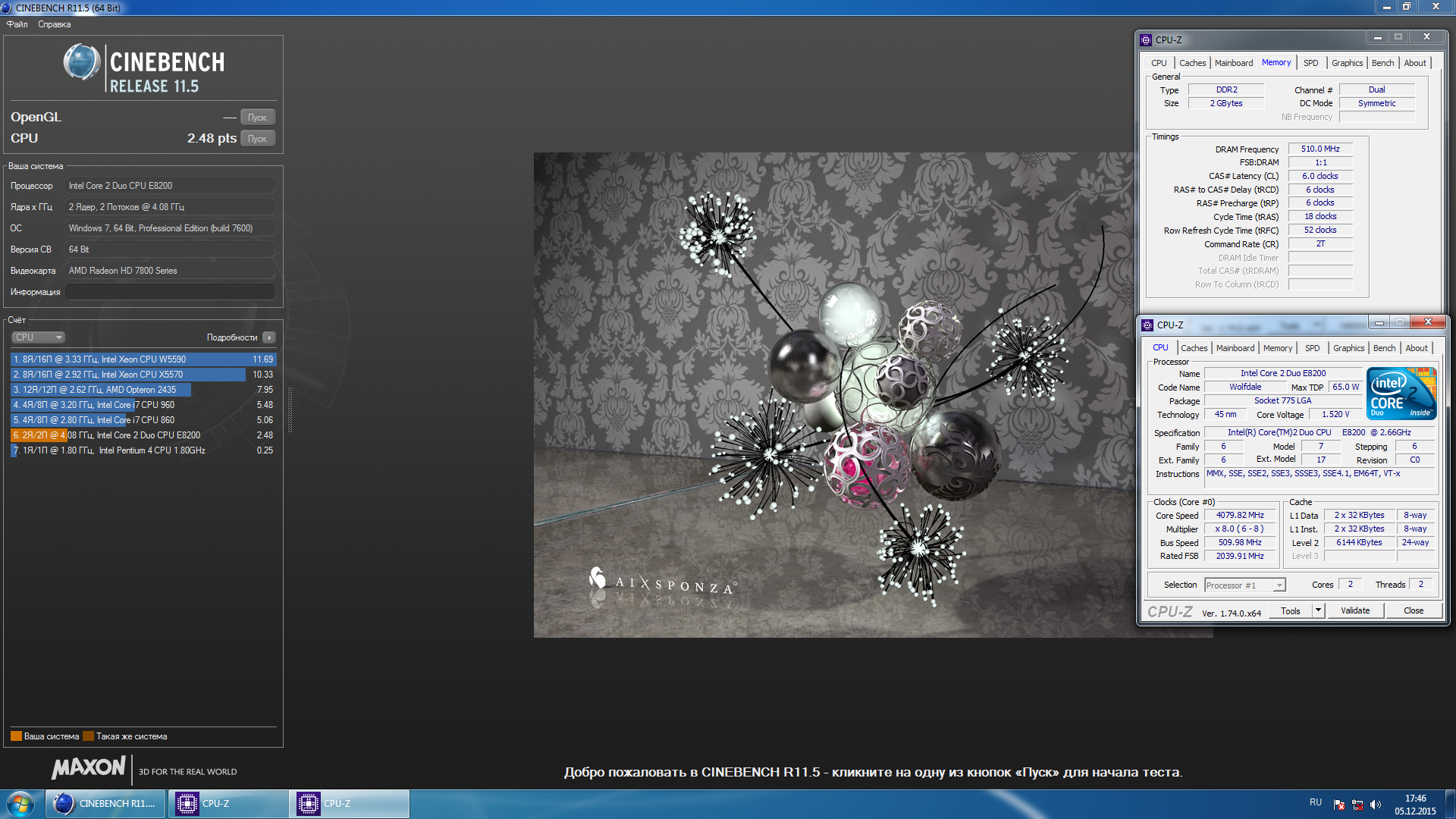Click the volume speaker tray icon
Screen dimensions: 1456x819
pos(1376,805)
